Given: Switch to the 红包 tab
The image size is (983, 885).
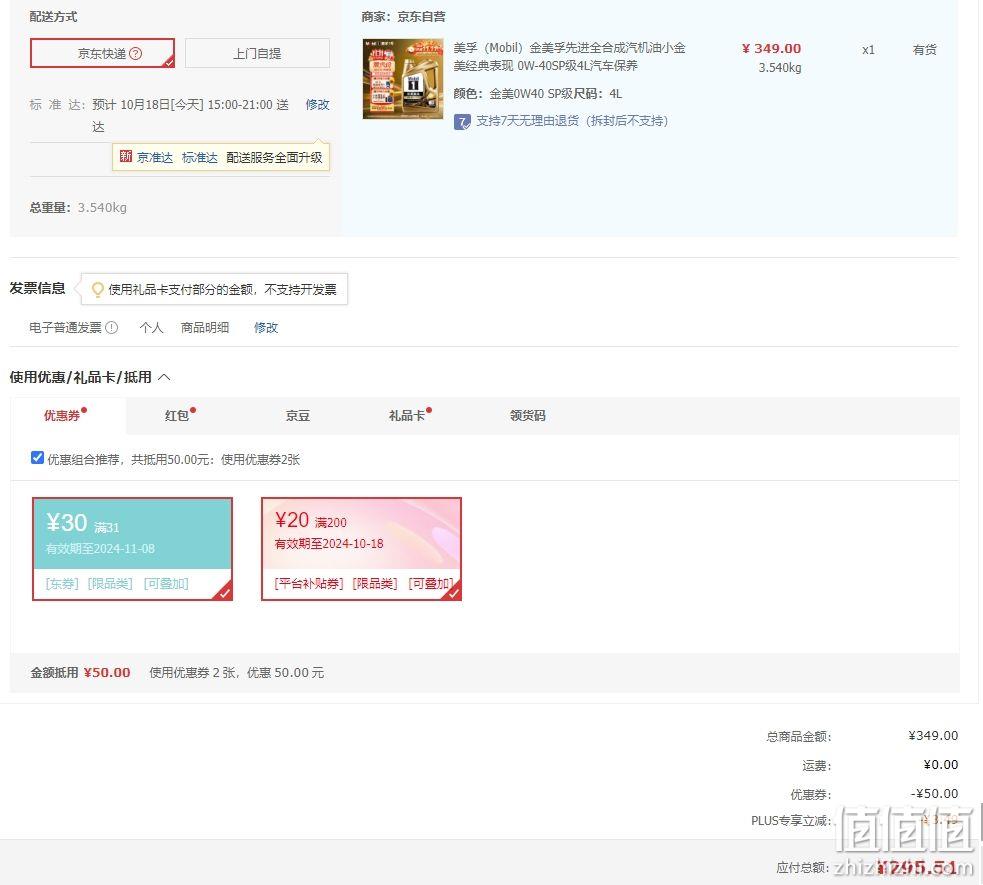Looking at the screenshot, I should pyautogui.click(x=177, y=416).
